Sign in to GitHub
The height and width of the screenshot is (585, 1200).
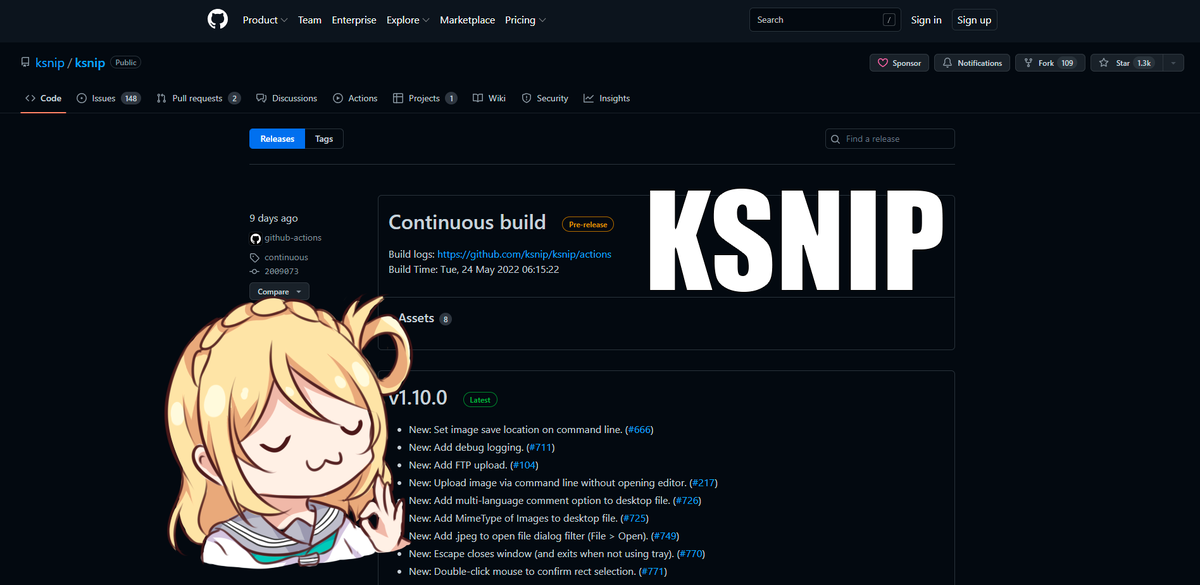point(926,20)
